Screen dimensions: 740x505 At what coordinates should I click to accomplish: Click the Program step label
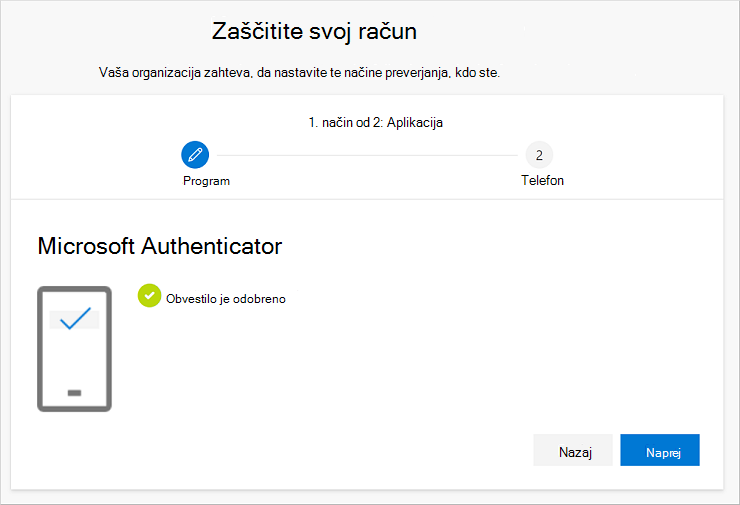[x=206, y=181]
